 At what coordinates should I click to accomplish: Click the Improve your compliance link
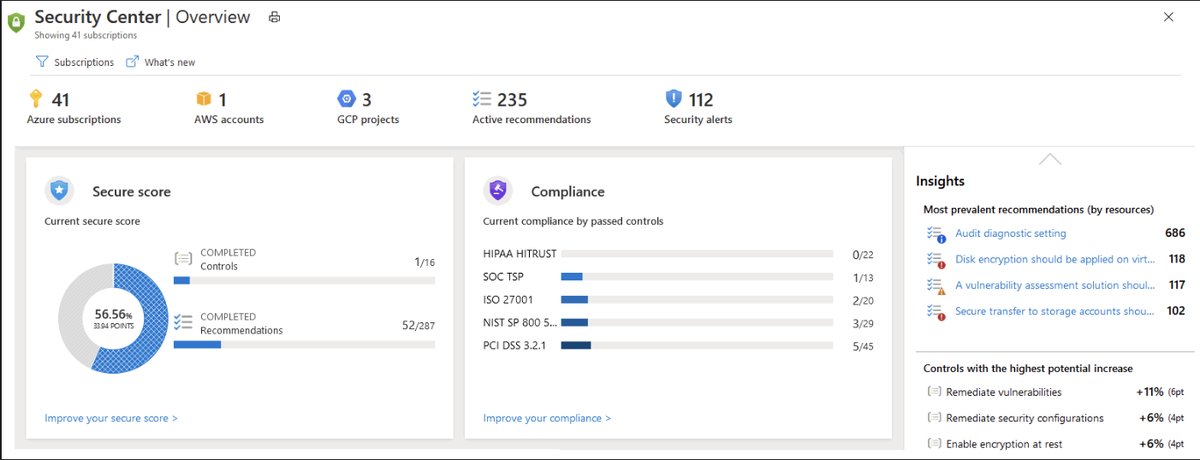click(x=547, y=418)
